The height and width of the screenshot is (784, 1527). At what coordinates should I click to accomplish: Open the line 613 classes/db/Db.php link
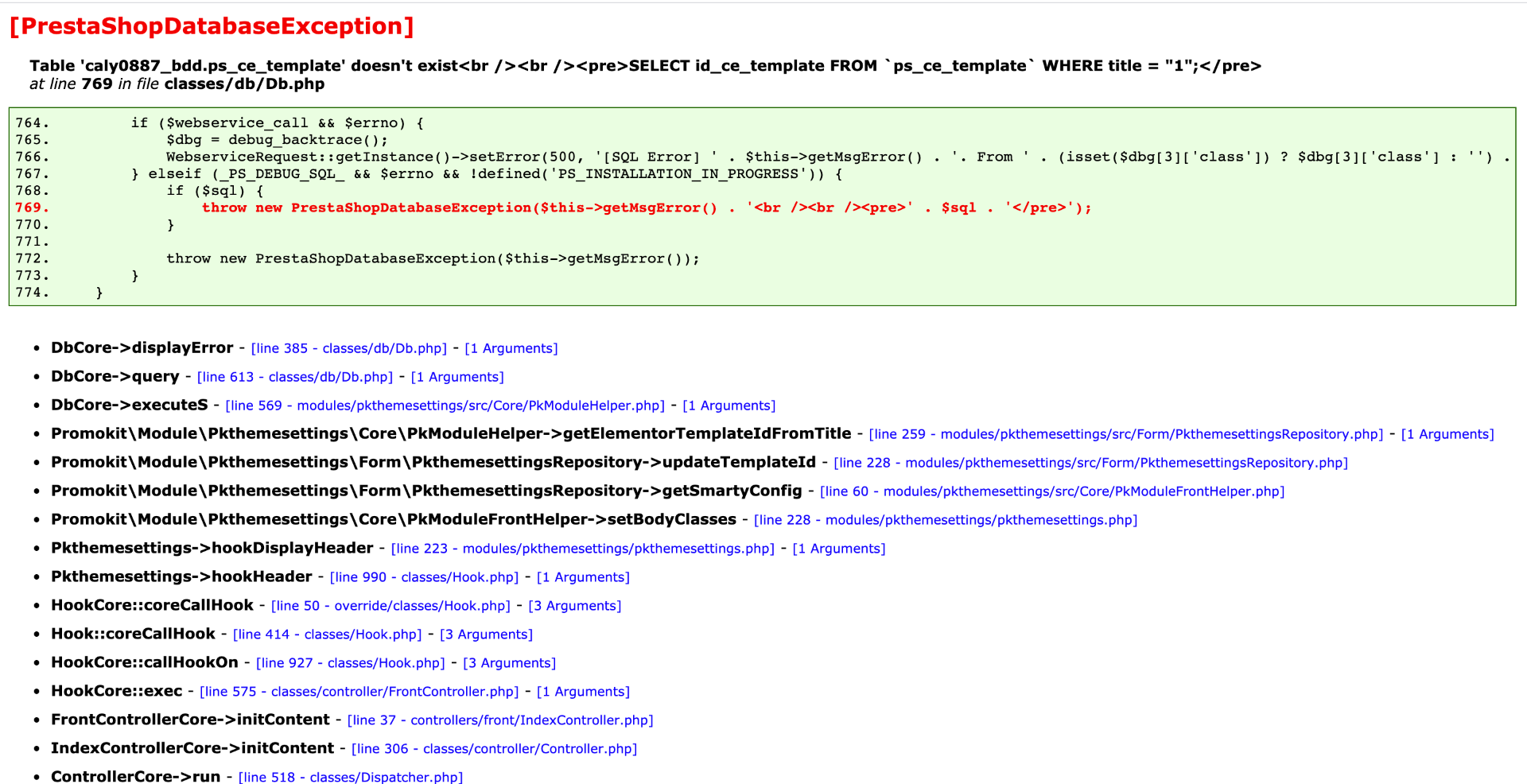[x=295, y=377]
